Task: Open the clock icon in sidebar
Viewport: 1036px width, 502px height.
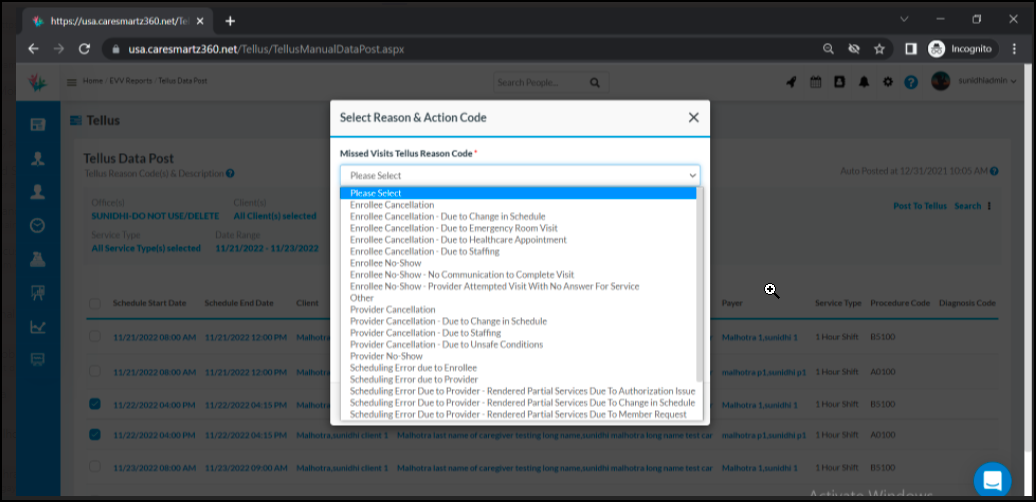Action: 38,225
